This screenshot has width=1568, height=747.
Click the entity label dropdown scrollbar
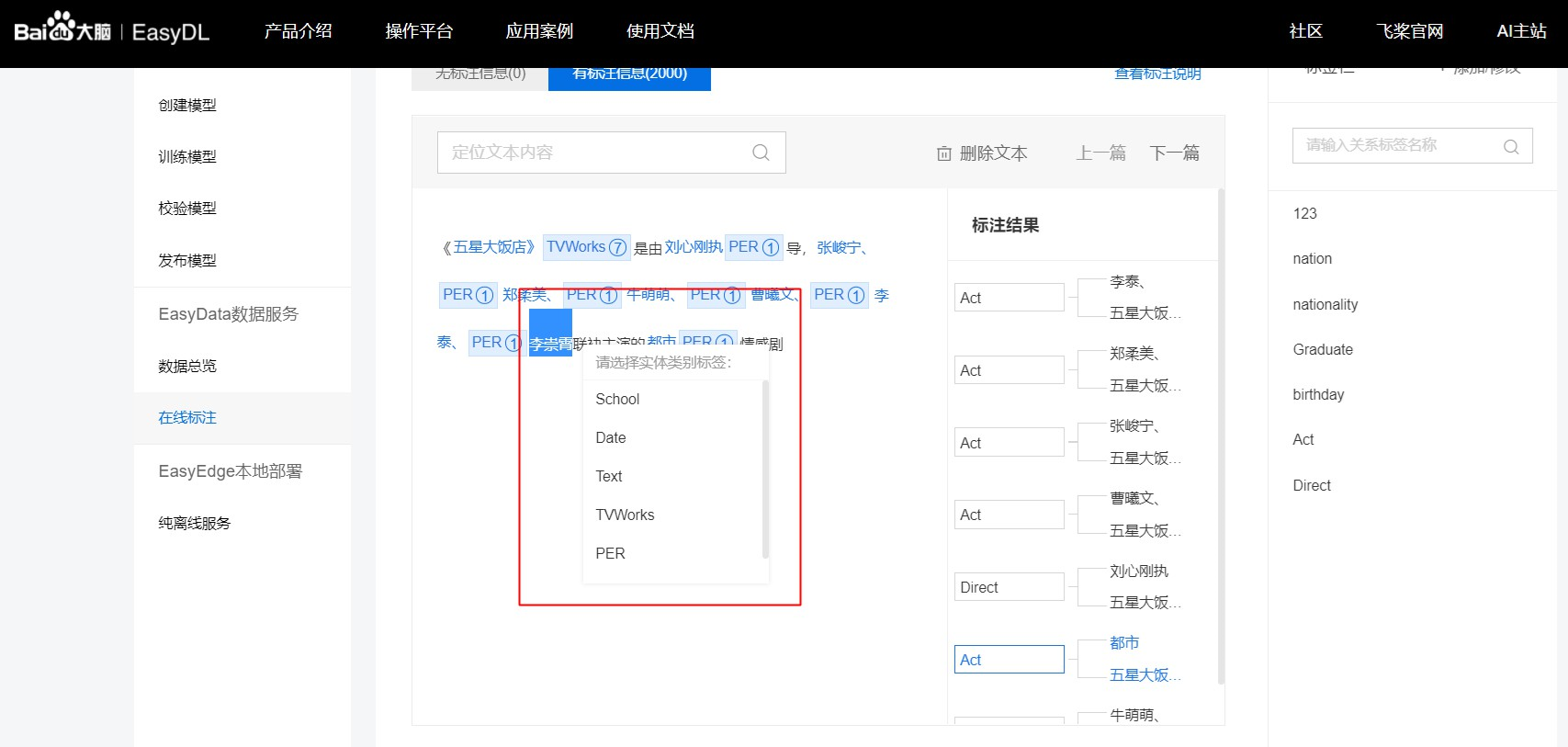click(765, 470)
